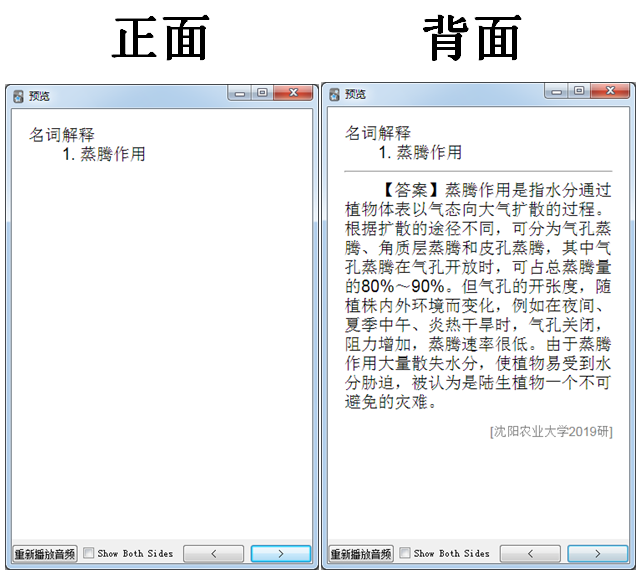Click the right window's 预览 title text
The width and height of the screenshot is (638, 571).
(355, 94)
